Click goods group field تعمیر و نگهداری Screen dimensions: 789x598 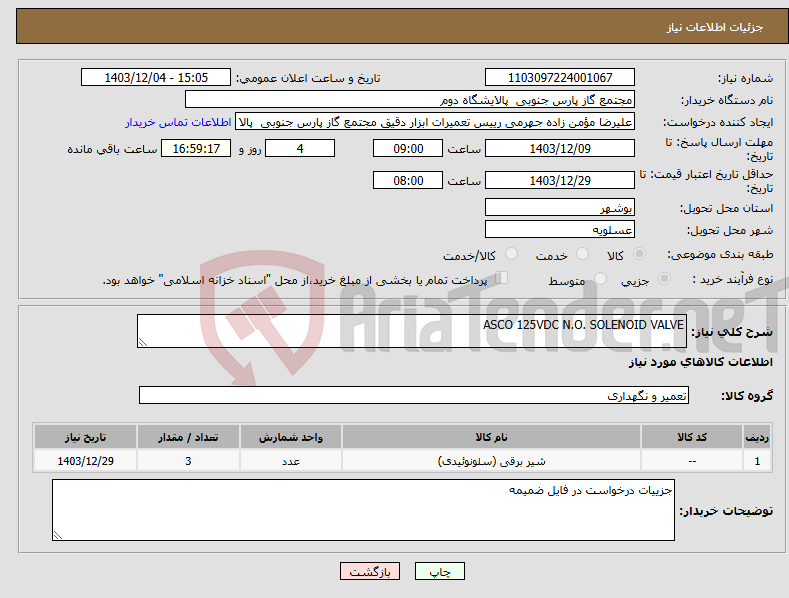click(414, 396)
